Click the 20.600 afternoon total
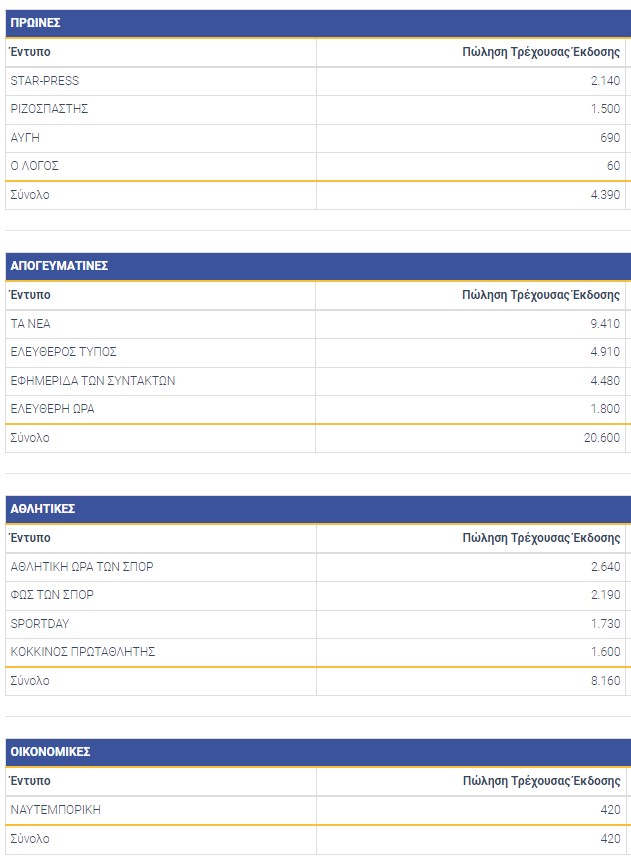This screenshot has width=631, height=861. point(602,438)
